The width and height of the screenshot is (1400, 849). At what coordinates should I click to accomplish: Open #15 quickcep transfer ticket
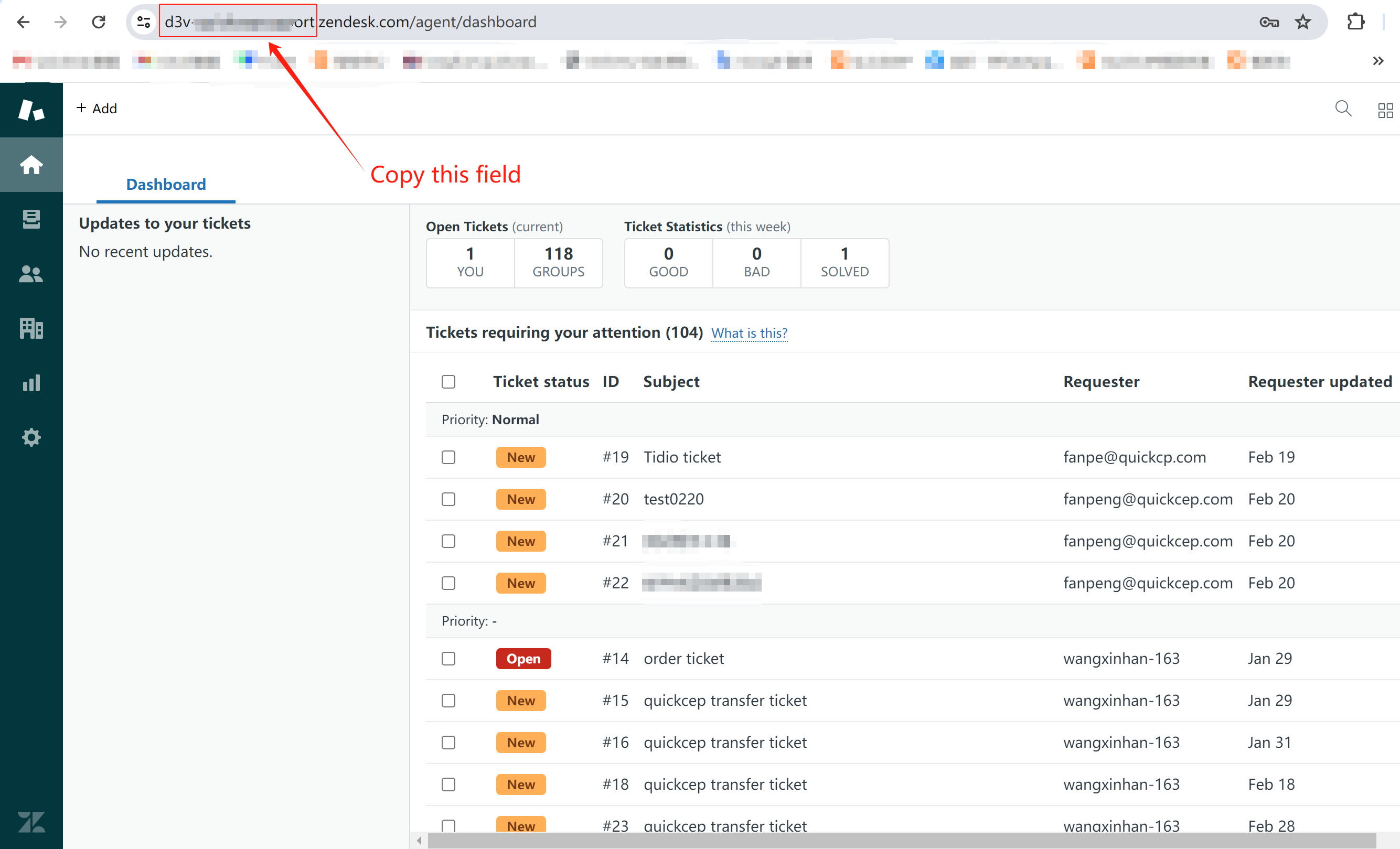(725, 701)
